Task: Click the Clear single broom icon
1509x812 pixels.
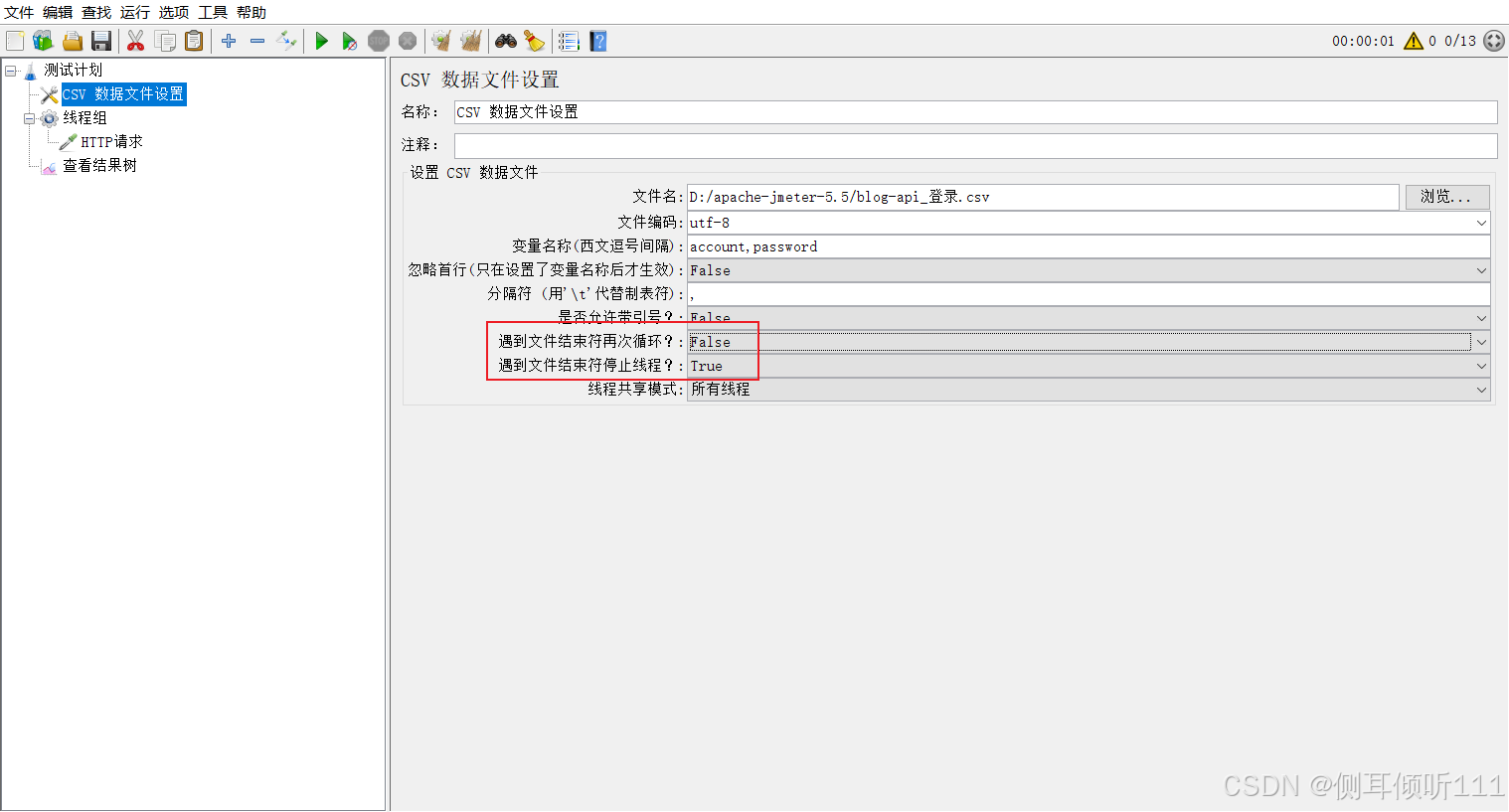Action: 441,41
